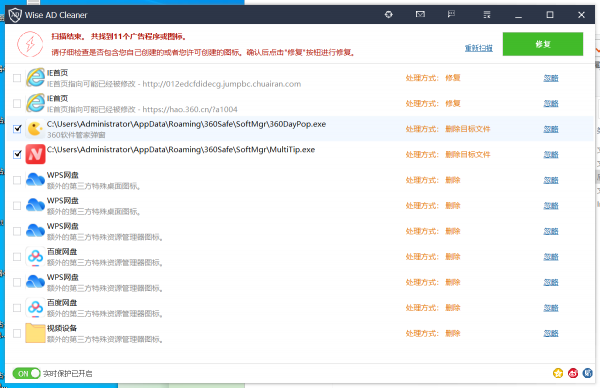Image resolution: width=600 pixels, height=388 pixels.
Task: Open the menu list icon in title bar
Action: click(487, 15)
